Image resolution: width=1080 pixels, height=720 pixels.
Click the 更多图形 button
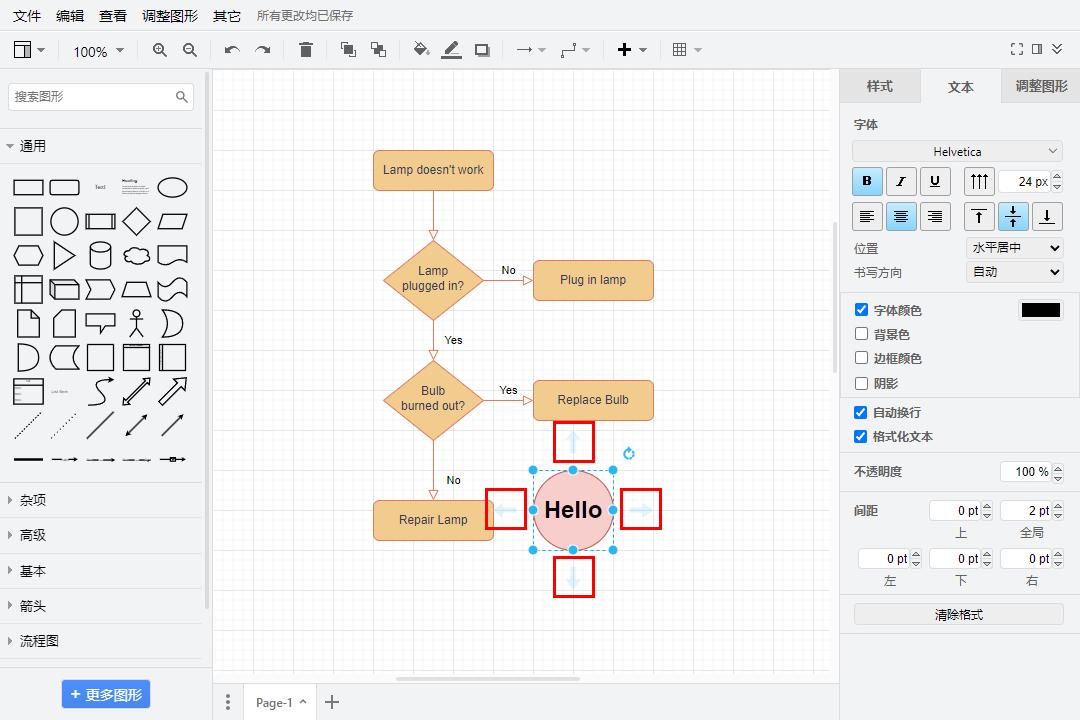(x=106, y=694)
